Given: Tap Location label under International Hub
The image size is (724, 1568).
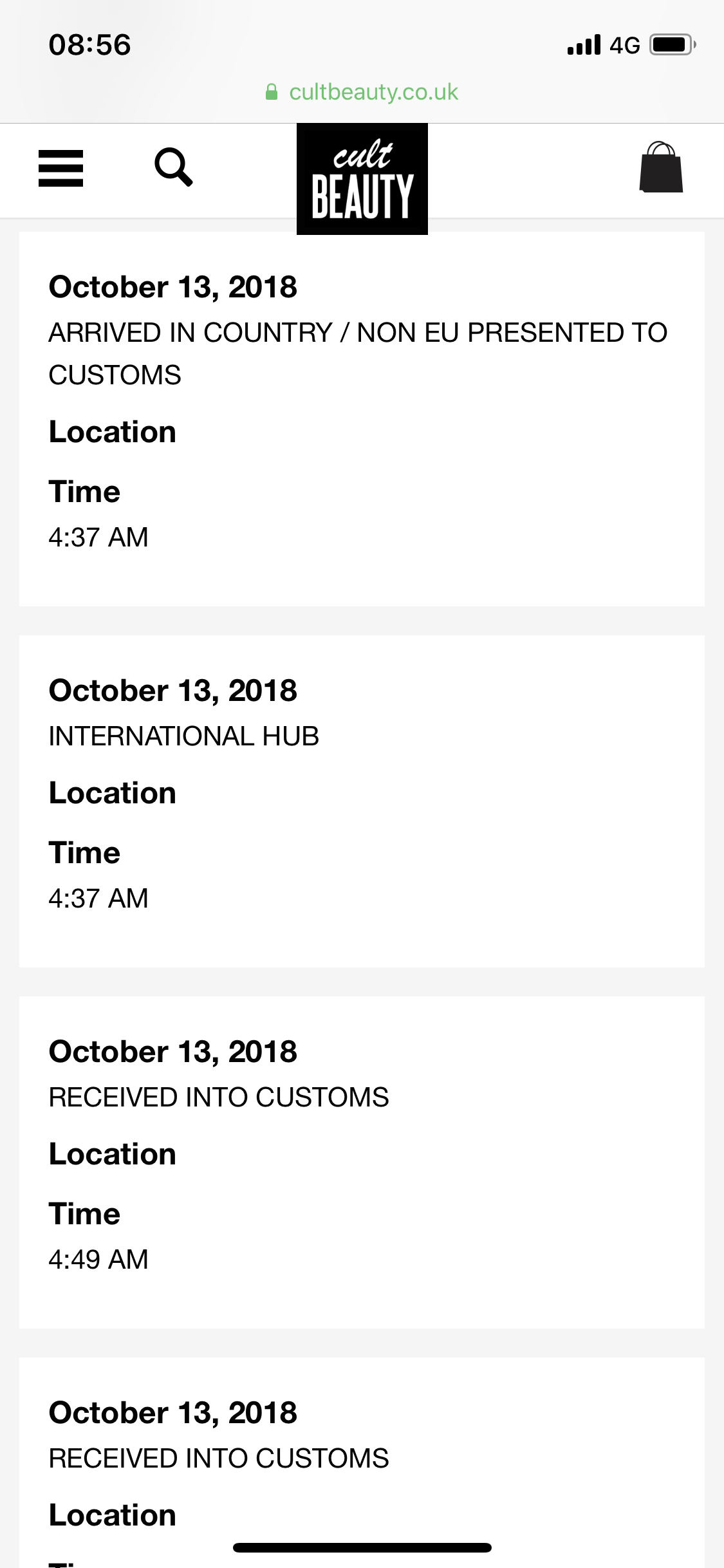Looking at the screenshot, I should click(113, 793).
